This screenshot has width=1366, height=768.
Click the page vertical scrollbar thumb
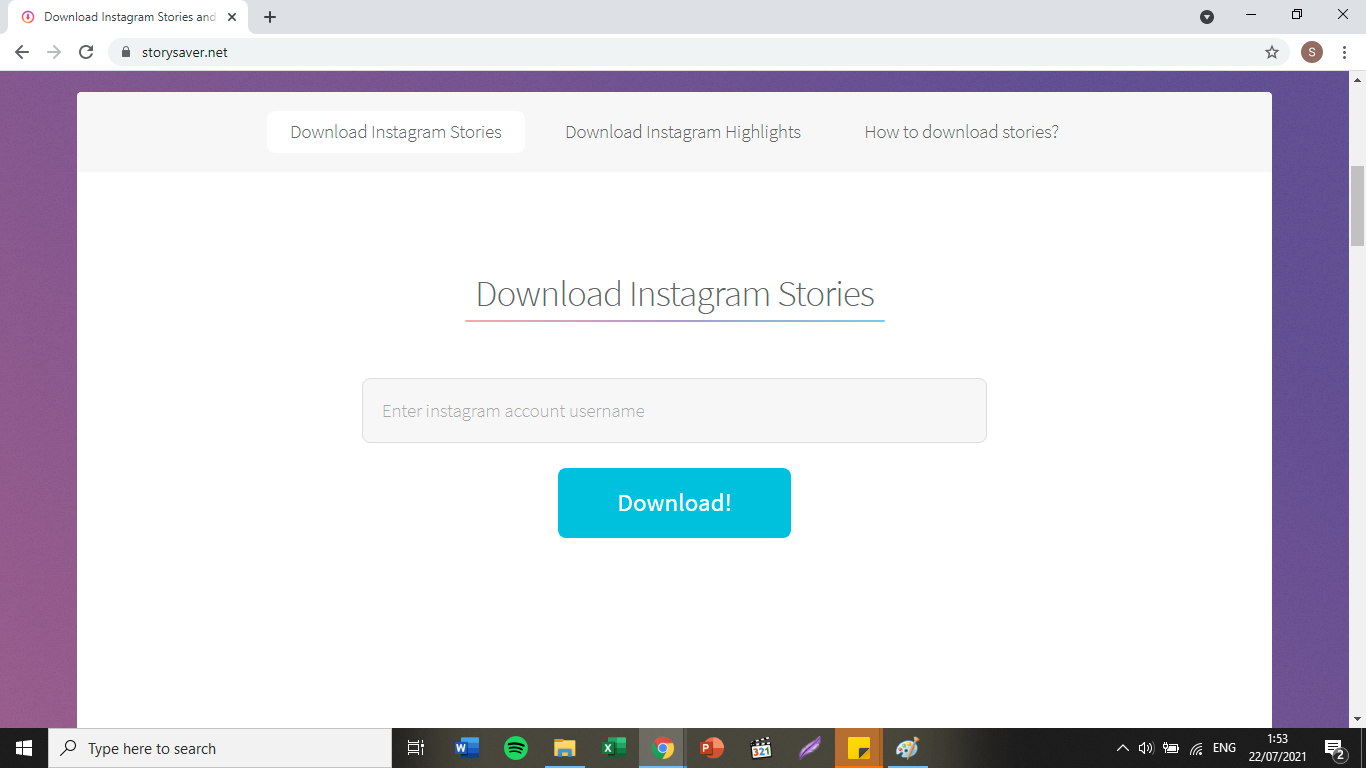[x=1358, y=205]
